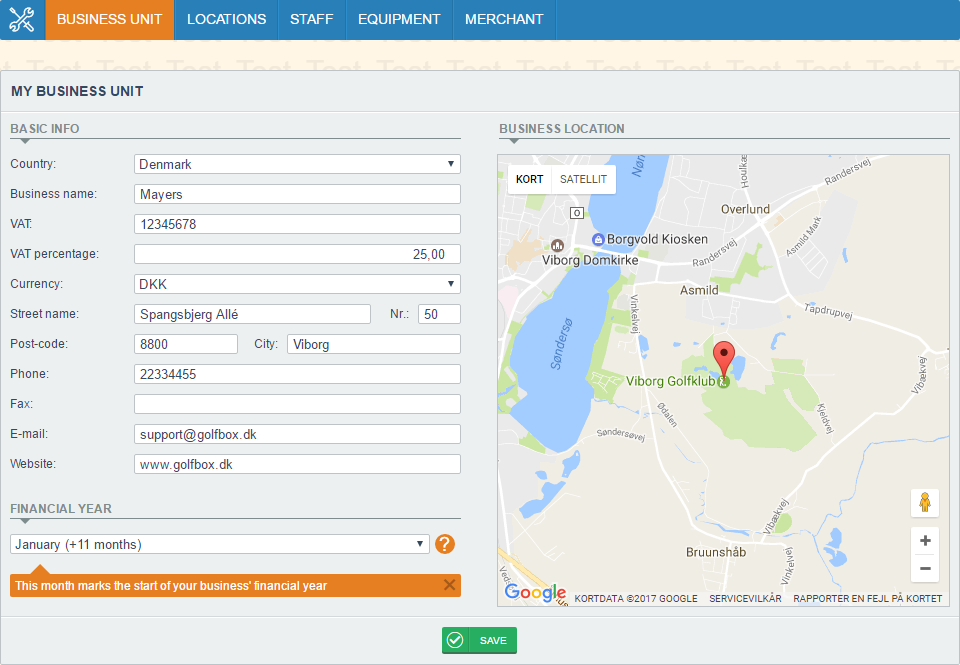The image size is (960, 665).
Task: Open the Locations tab
Action: pos(226,19)
